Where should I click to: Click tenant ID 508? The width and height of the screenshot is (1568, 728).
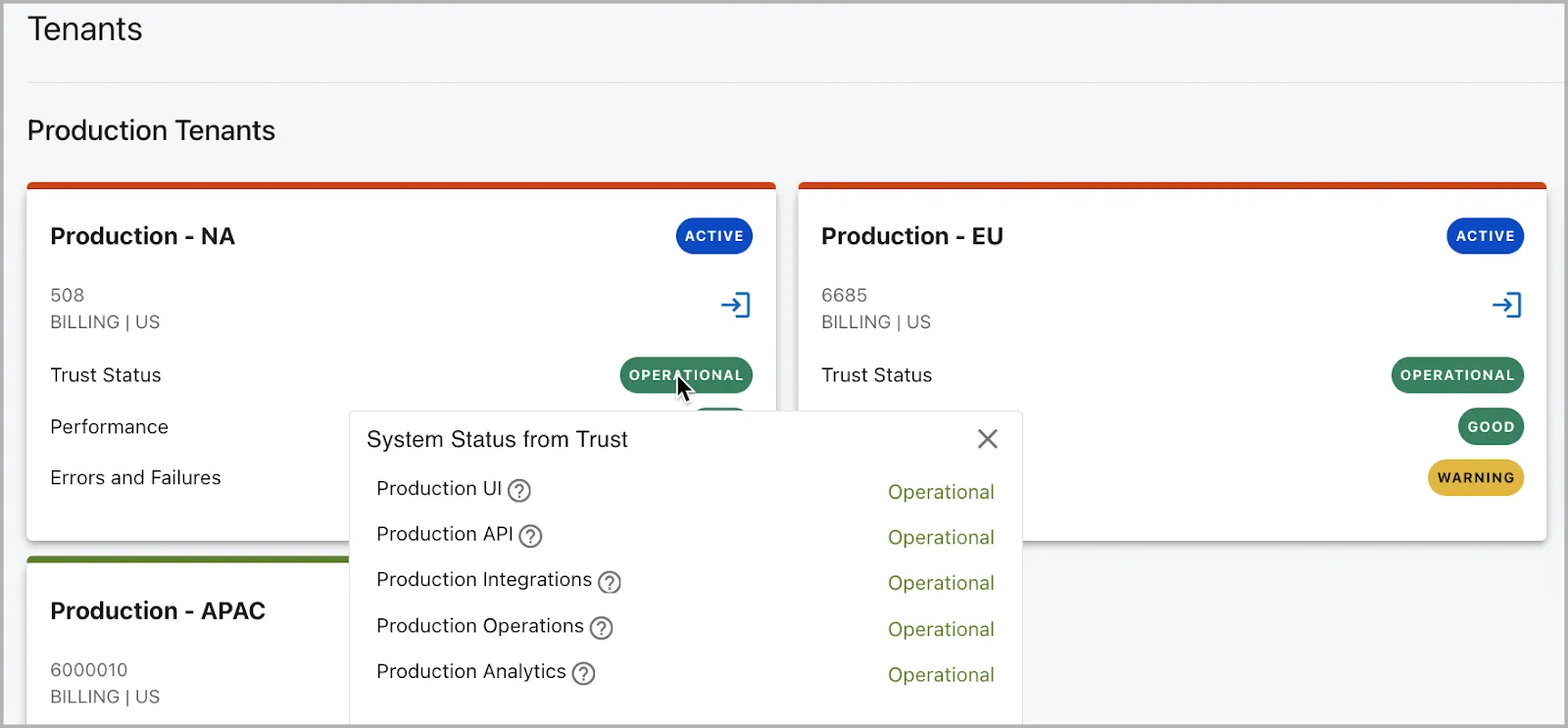pyautogui.click(x=68, y=295)
